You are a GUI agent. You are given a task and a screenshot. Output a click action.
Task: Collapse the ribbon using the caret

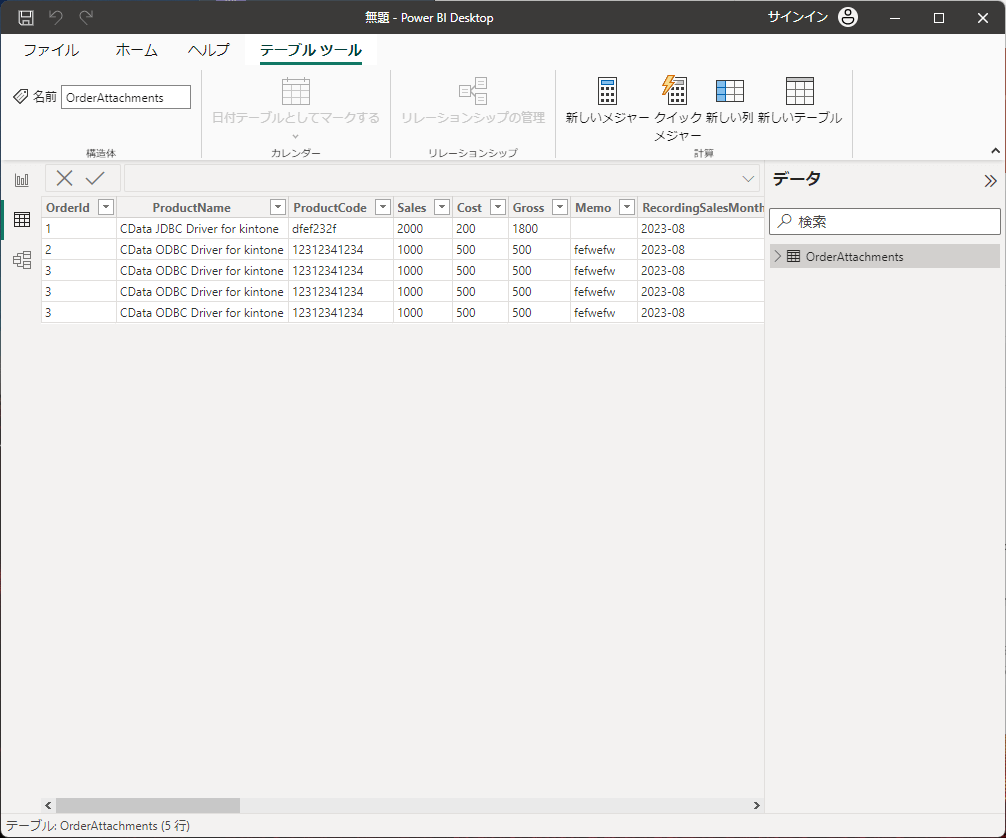click(x=995, y=150)
